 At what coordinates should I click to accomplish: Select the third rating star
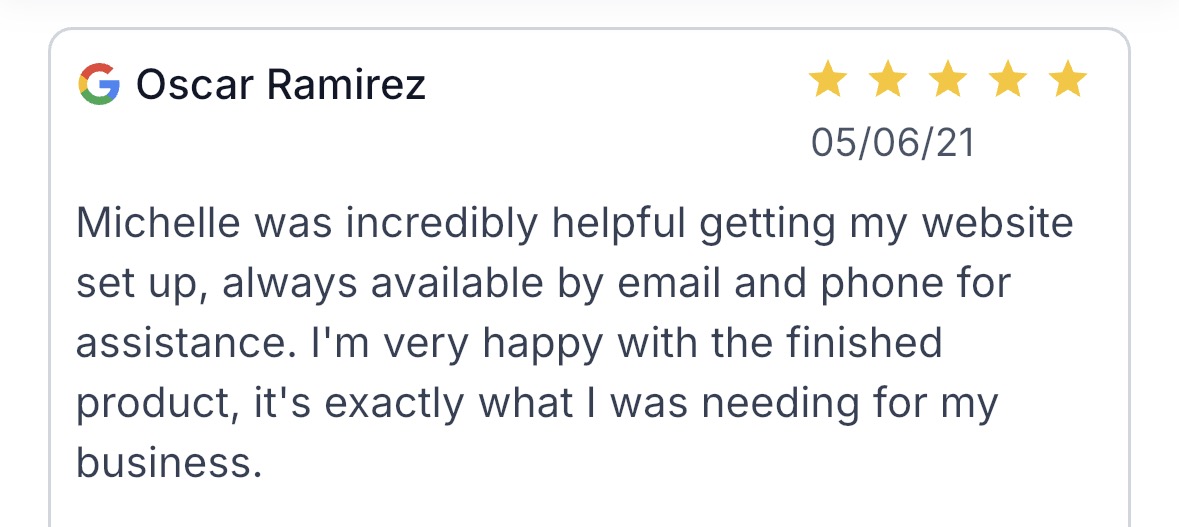948,80
